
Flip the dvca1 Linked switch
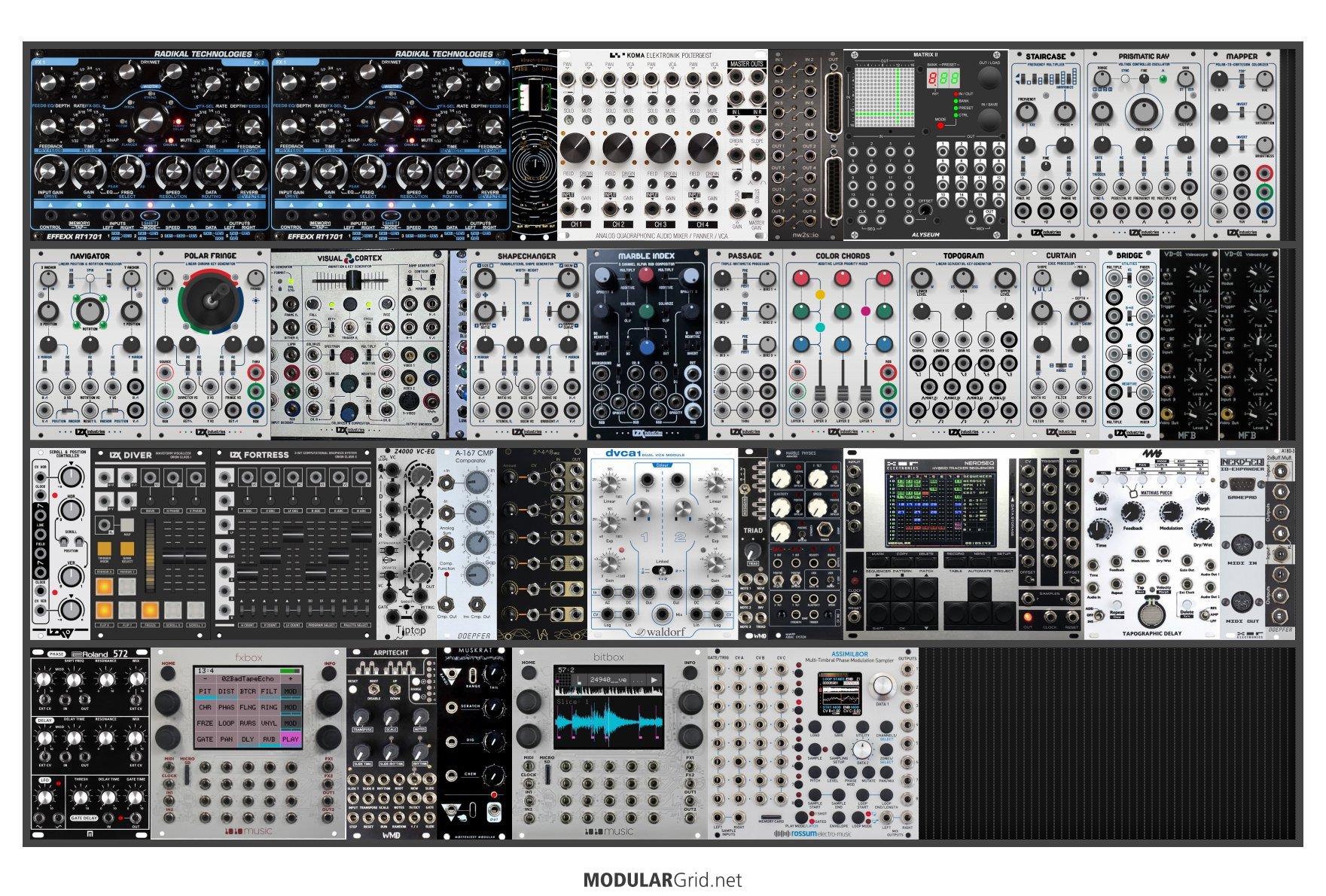(x=662, y=570)
